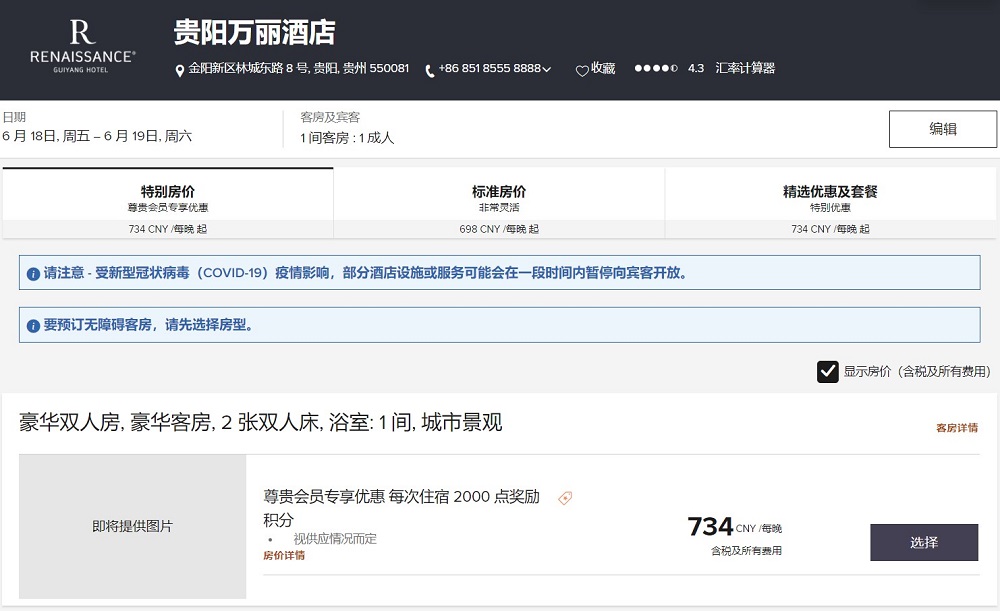Click the 734 CNY price in the room card

735,527
